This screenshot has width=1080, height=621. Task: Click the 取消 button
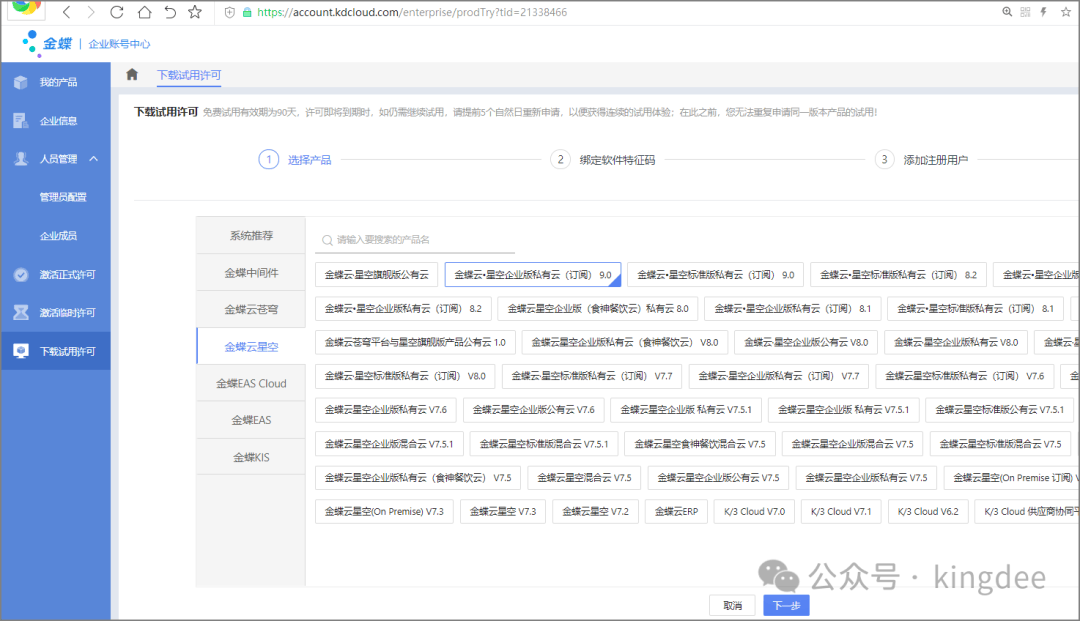pos(731,605)
